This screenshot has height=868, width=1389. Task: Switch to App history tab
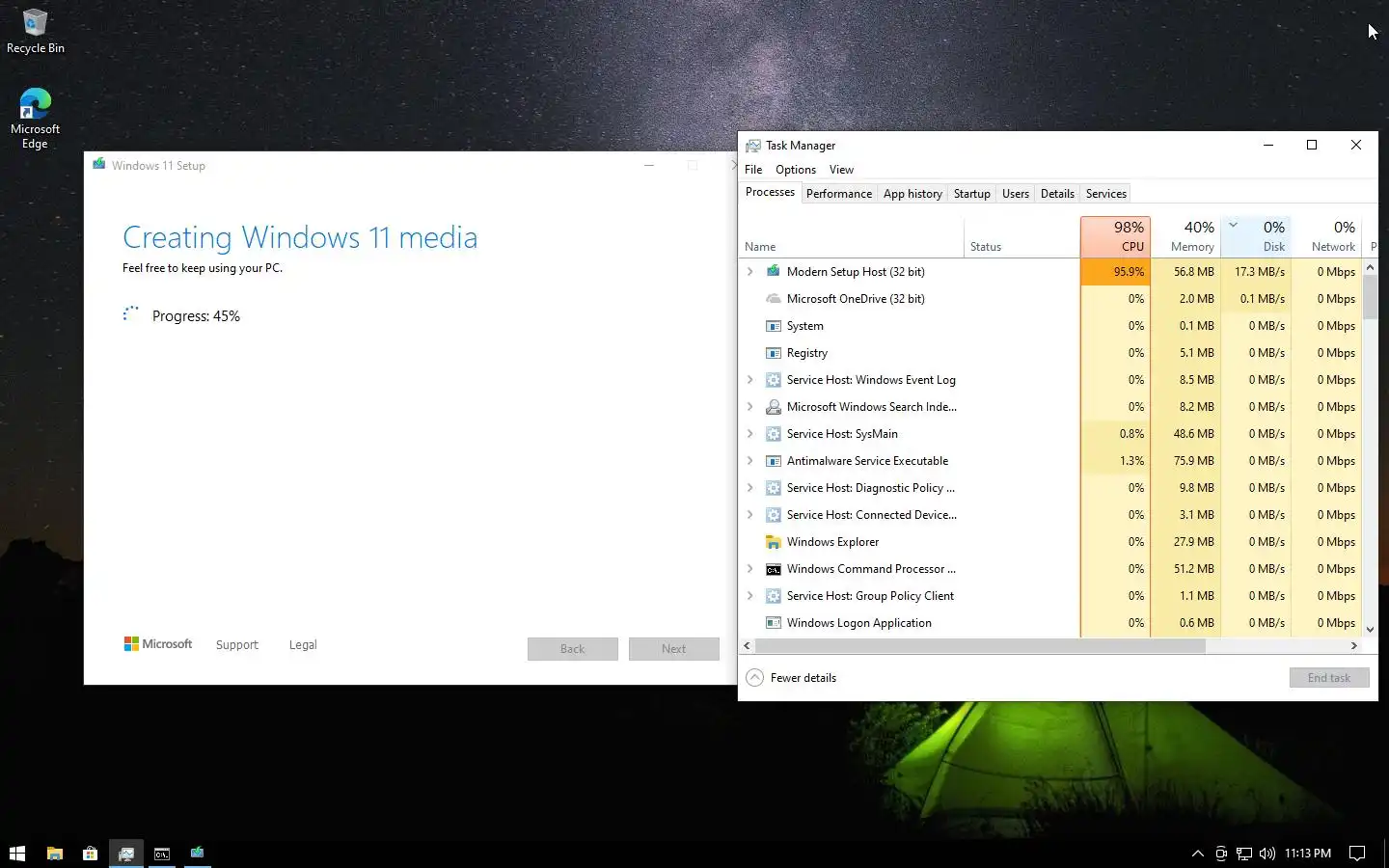912,194
